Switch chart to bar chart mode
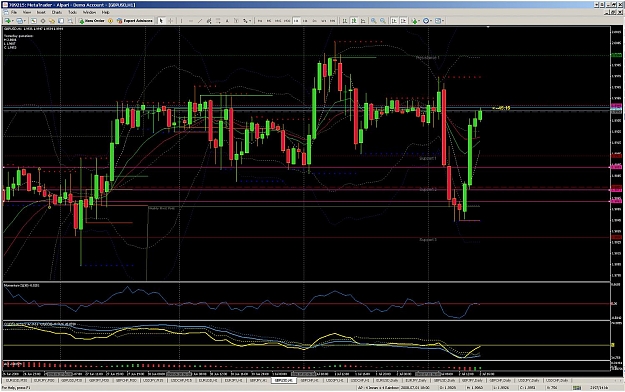The image size is (625, 392). (344, 20)
